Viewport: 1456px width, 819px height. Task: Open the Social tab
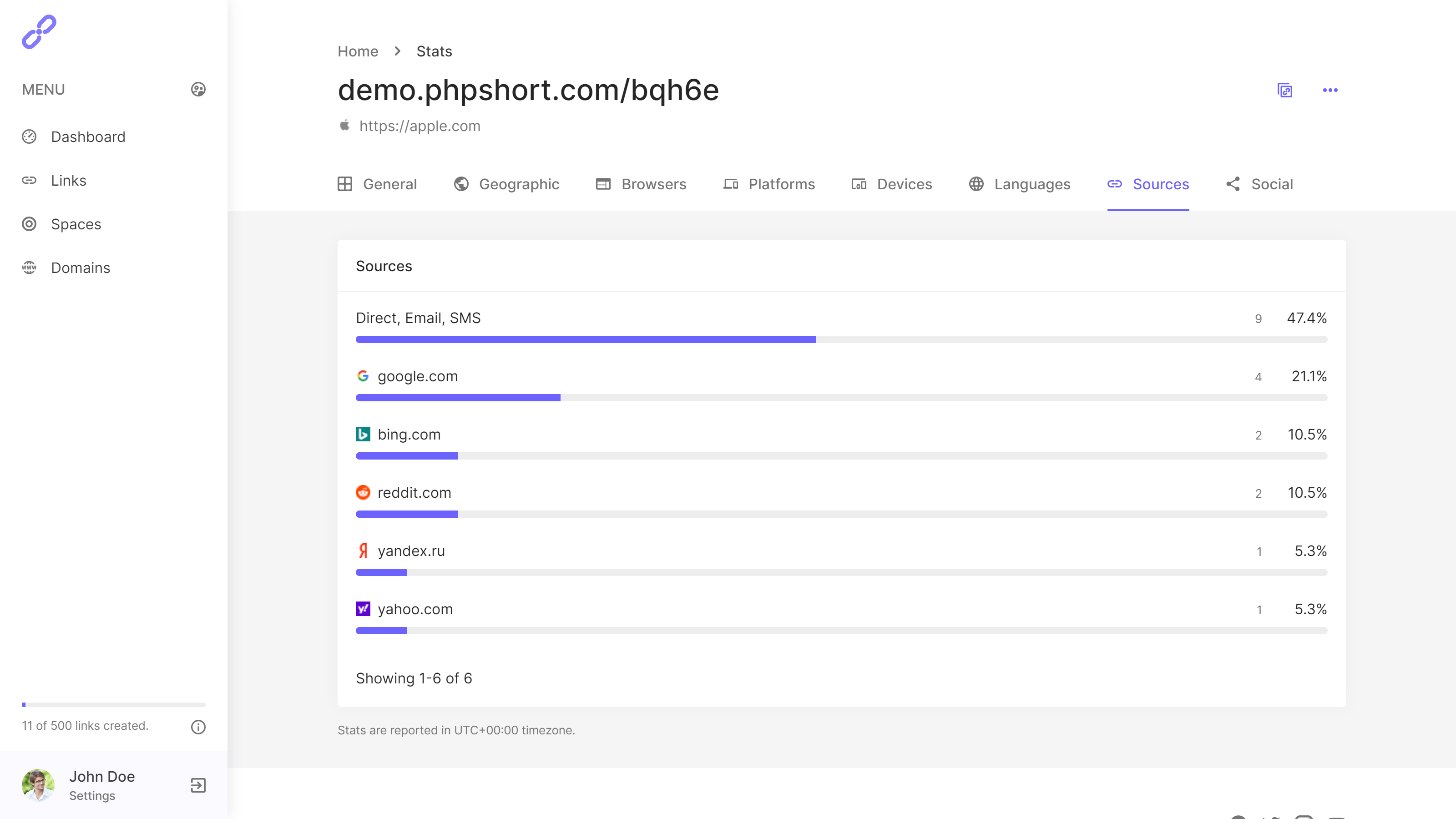tap(1259, 184)
